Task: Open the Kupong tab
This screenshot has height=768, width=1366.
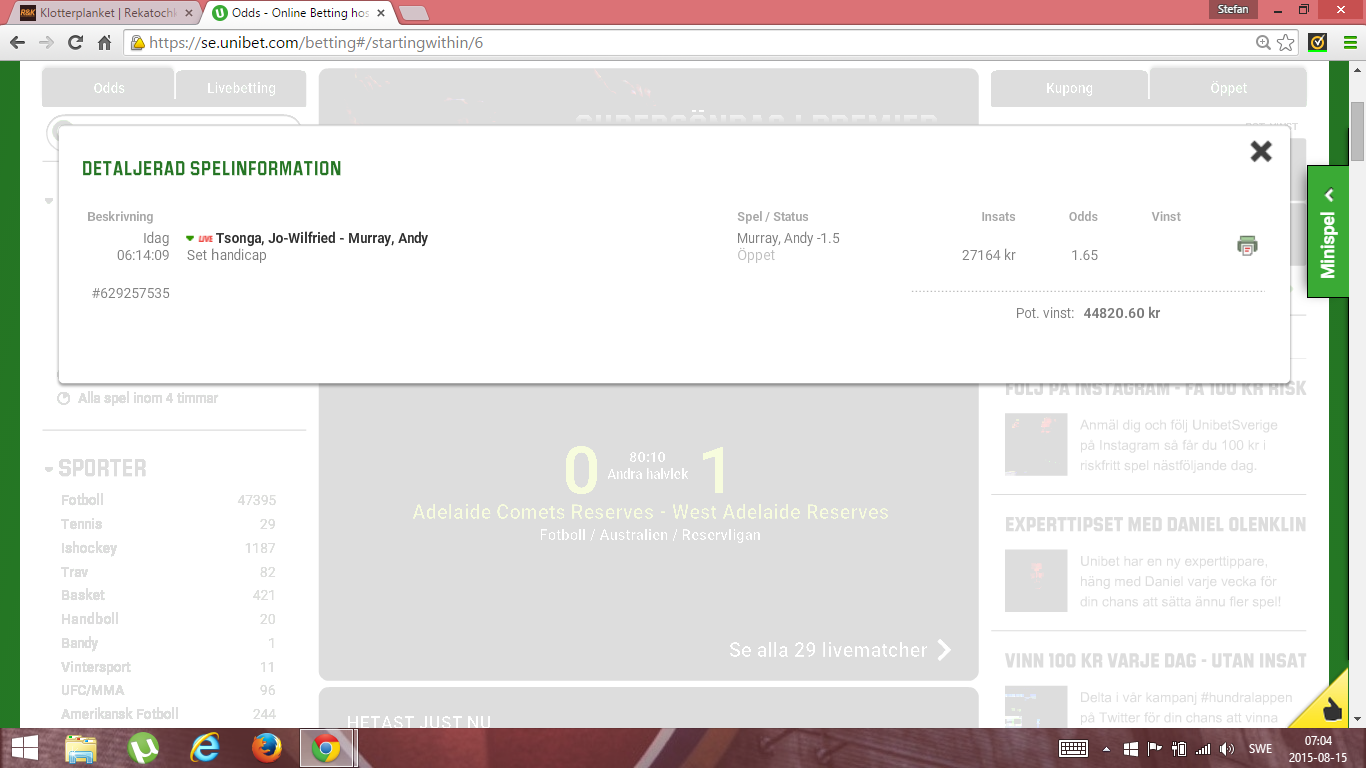Action: tap(1069, 88)
